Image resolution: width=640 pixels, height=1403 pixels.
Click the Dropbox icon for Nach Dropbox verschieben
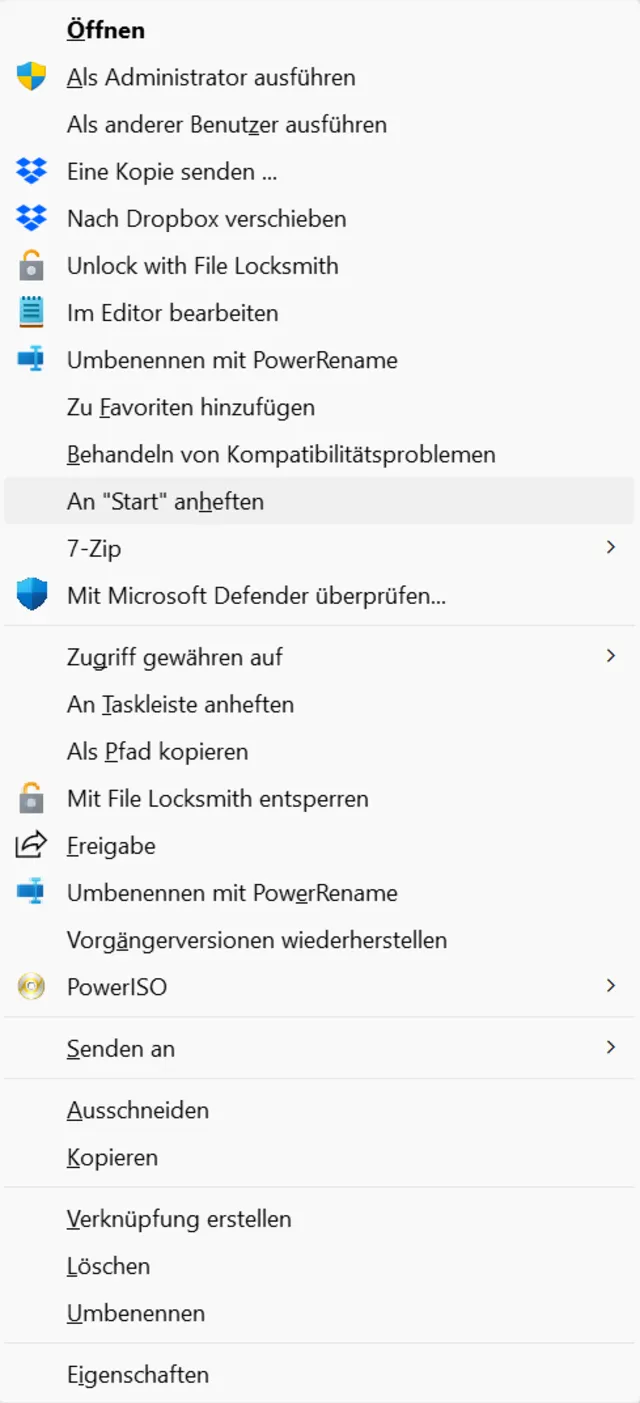pos(32,218)
